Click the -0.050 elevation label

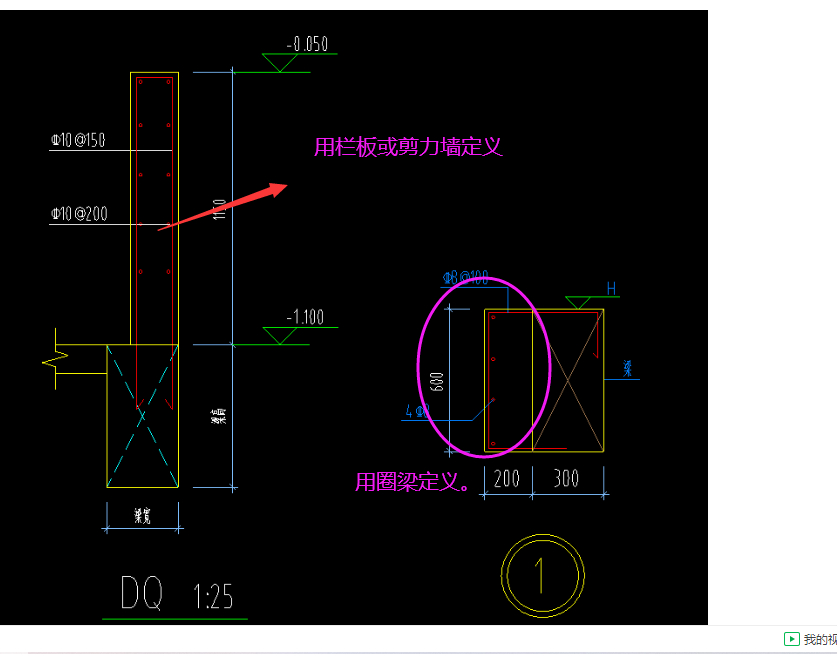click(x=307, y=44)
